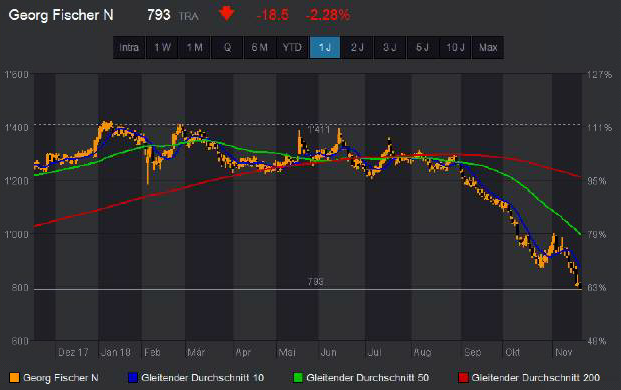Click the green Durchschnitt 50 swatch
The height and width of the screenshot is (390, 621).
(298, 378)
